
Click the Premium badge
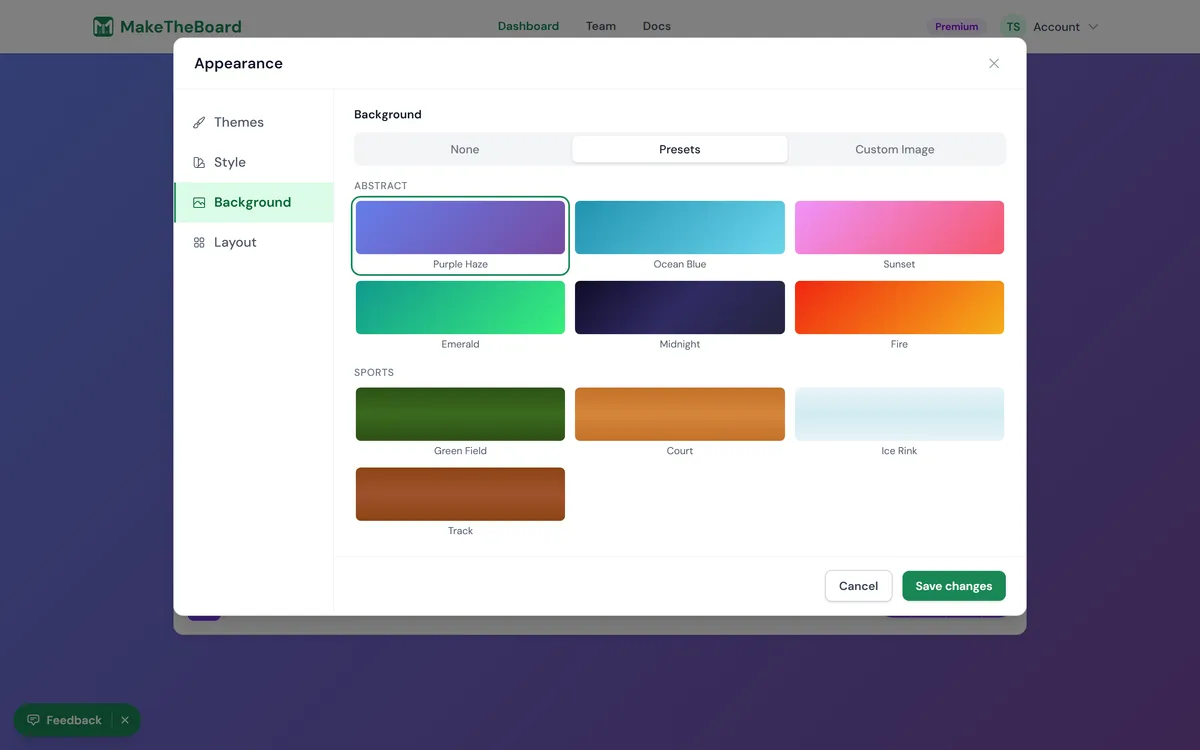[x=957, y=27]
